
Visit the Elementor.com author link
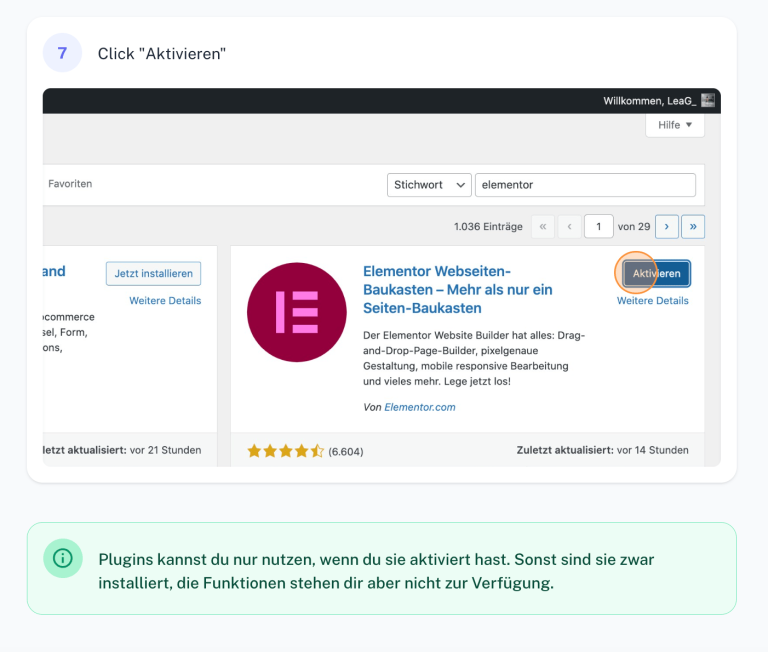420,407
